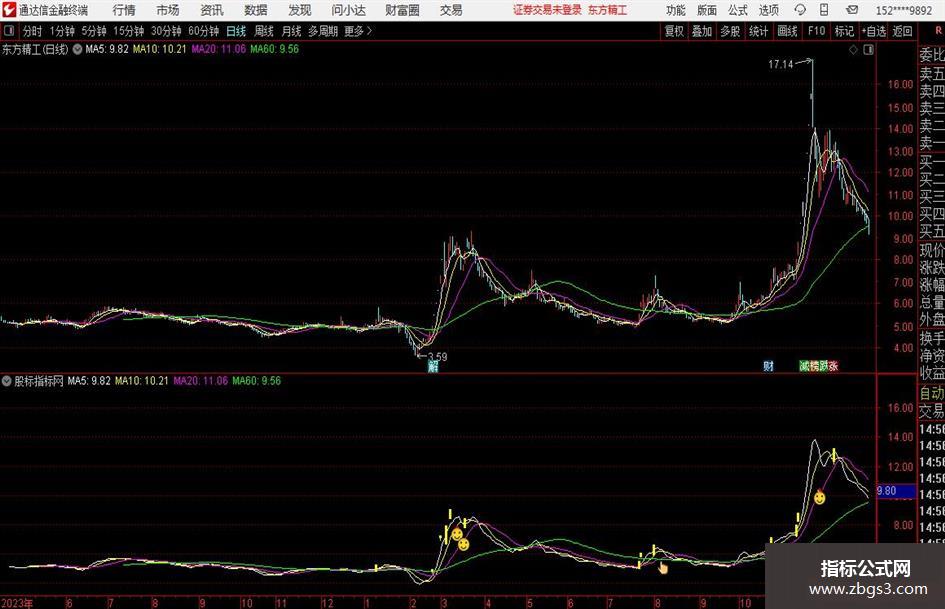
Task: Open the 交易 menu
Action: point(451,10)
